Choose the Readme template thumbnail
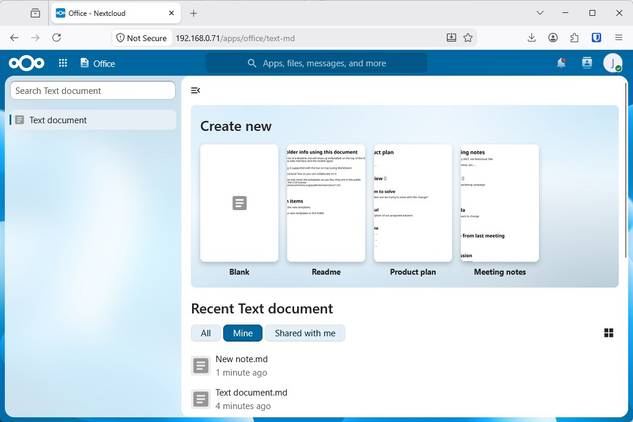 (x=326, y=203)
